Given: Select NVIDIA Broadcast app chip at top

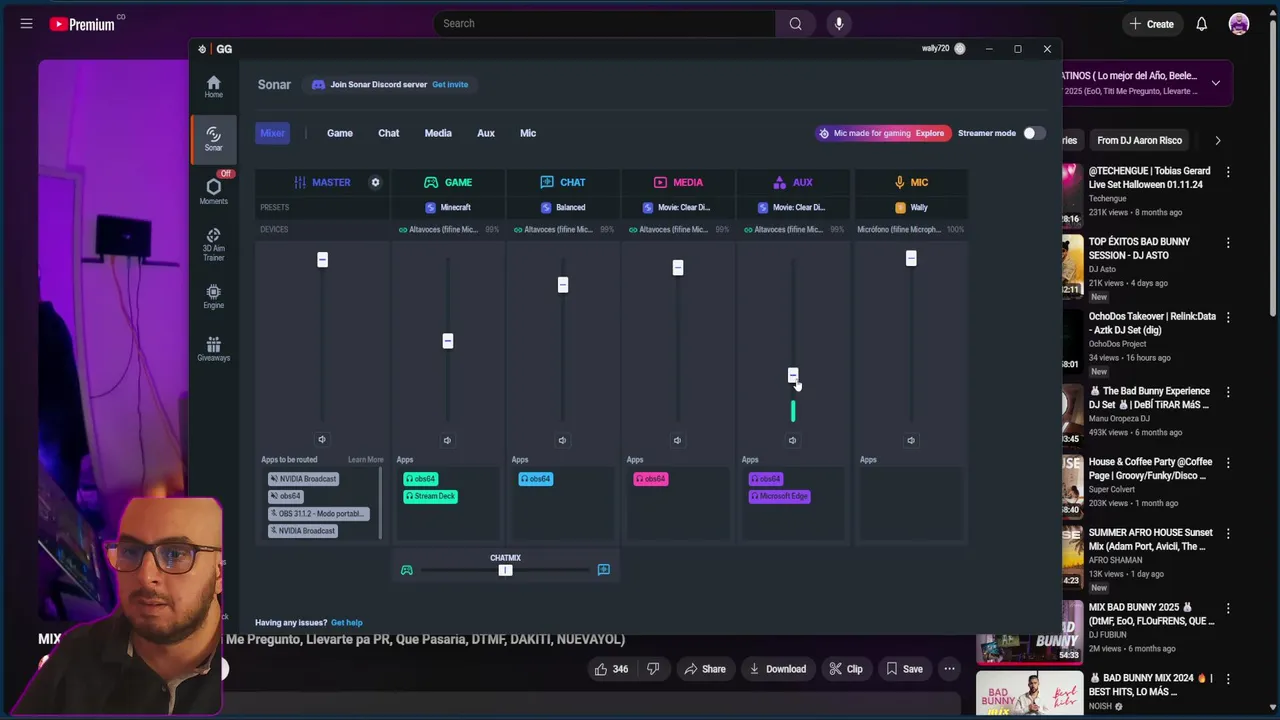Looking at the screenshot, I should [303, 479].
